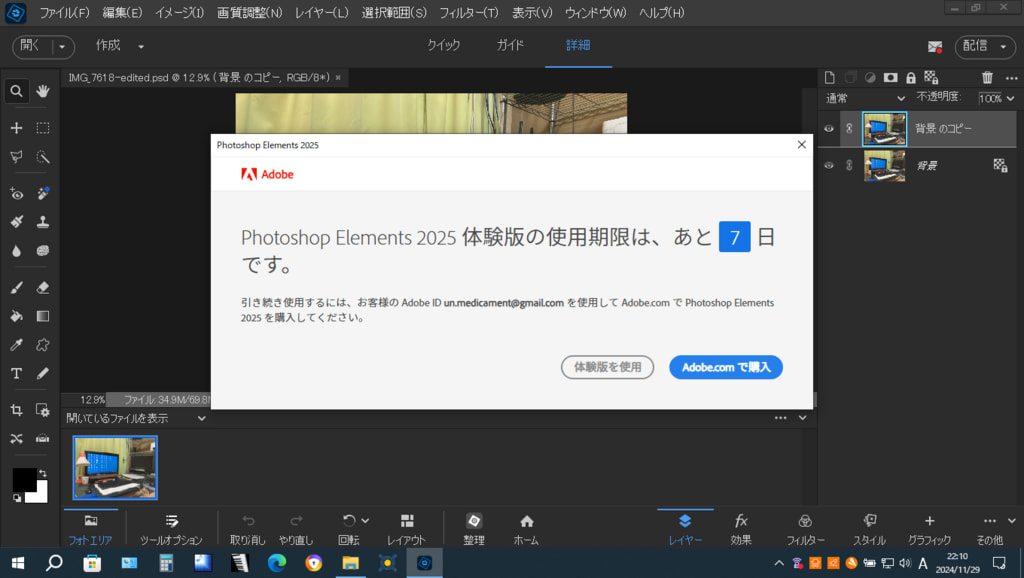
Task: Click ホーム home screen button
Action: 526,530
